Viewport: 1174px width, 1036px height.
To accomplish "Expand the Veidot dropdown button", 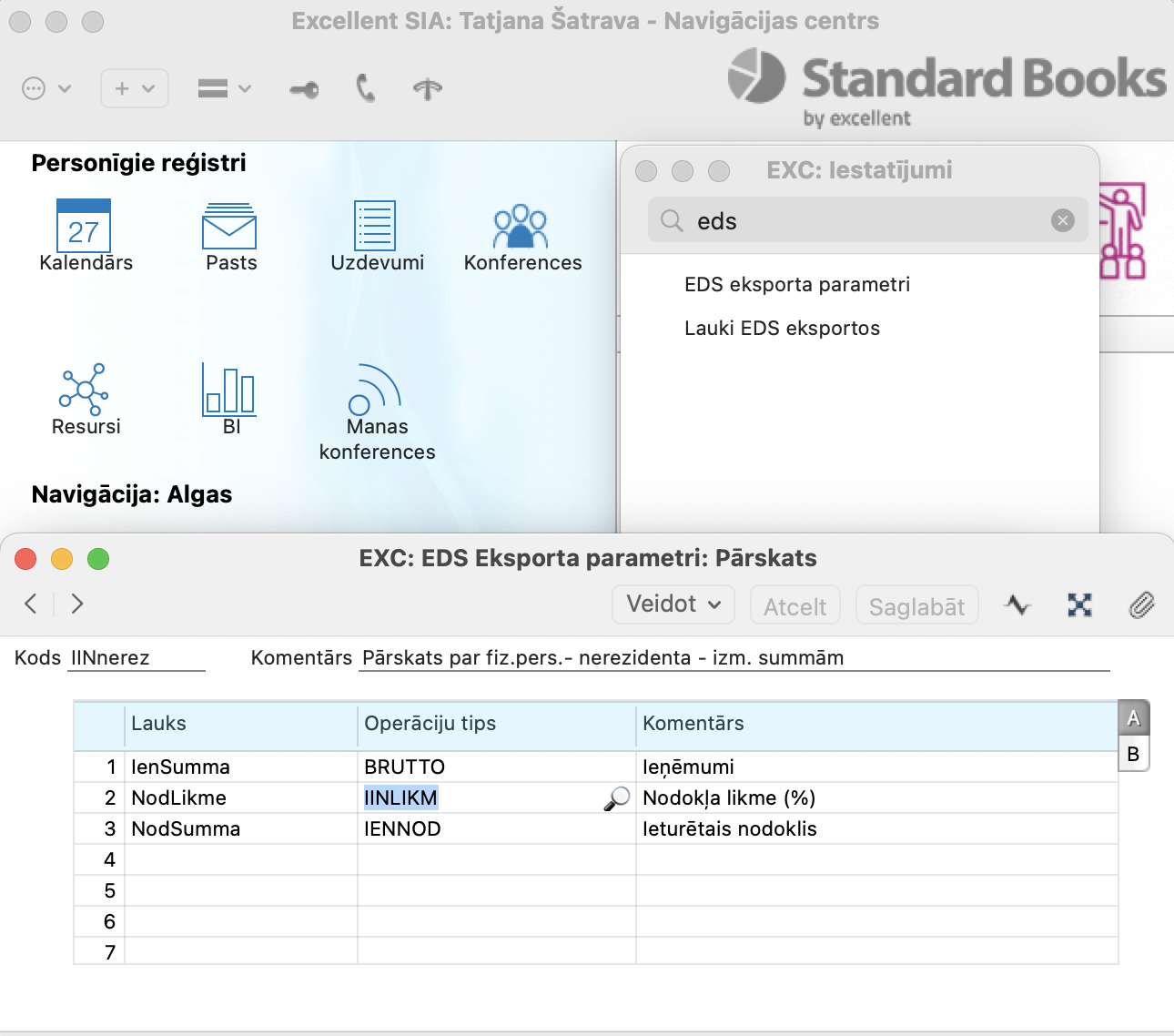I will coord(673,604).
